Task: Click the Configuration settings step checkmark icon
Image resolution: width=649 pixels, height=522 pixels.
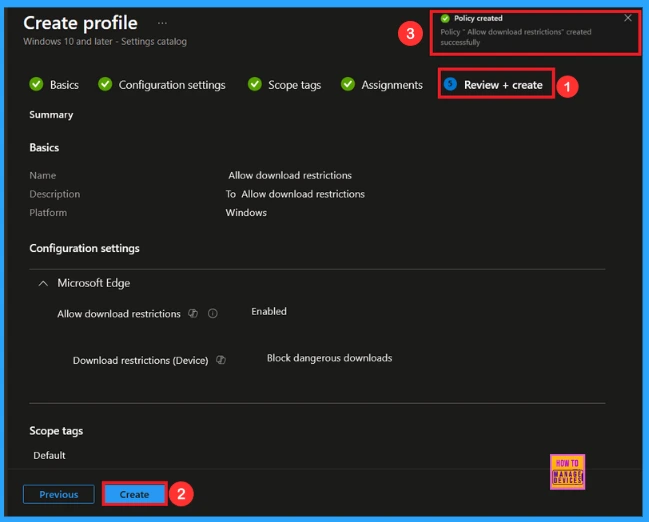Action: (105, 84)
